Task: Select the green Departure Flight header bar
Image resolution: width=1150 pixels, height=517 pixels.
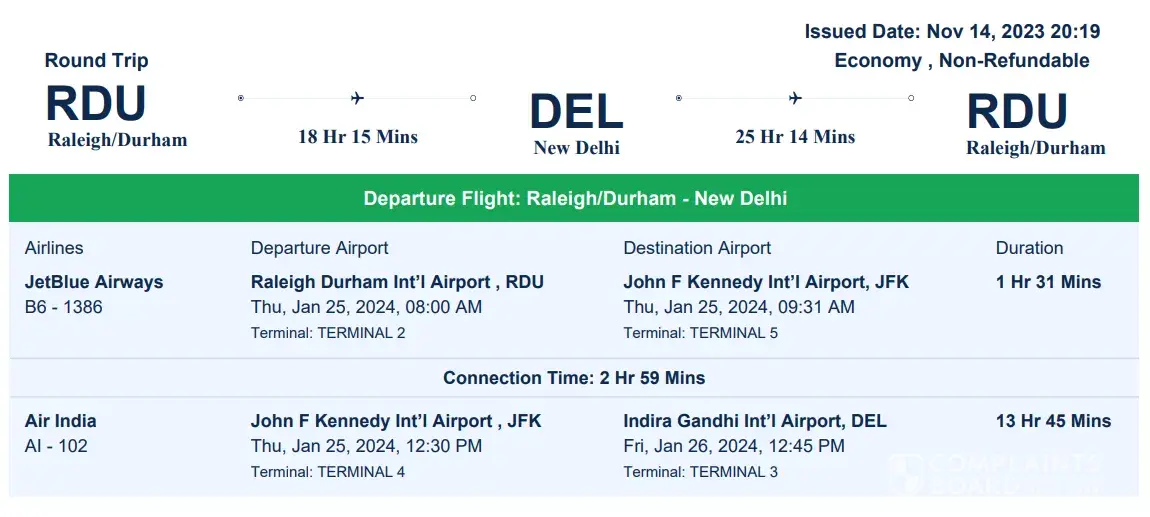Action: pos(574,198)
